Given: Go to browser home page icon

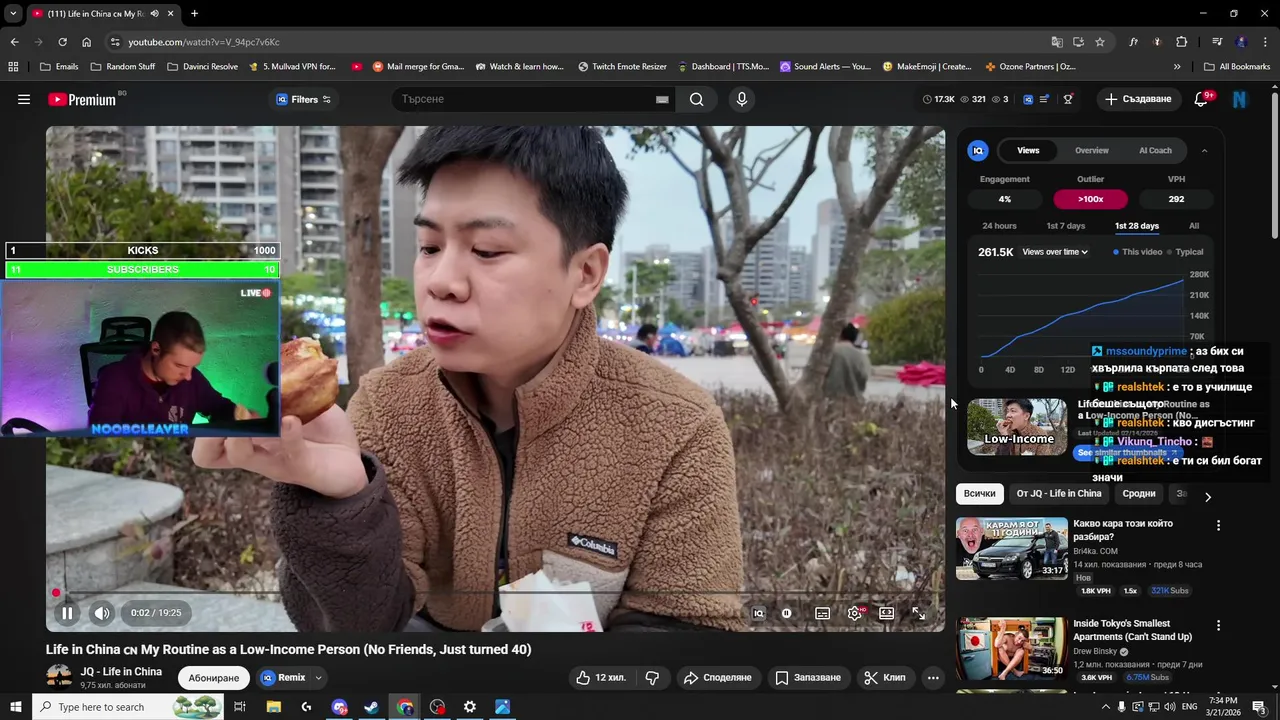Looking at the screenshot, I should pyautogui.click(x=86, y=42).
